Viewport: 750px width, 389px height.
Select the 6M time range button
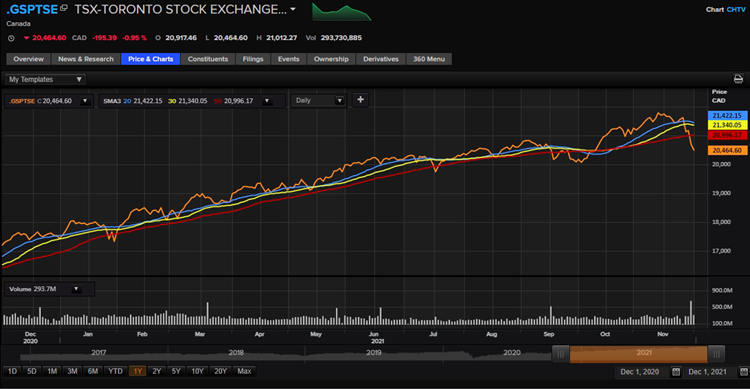click(93, 371)
